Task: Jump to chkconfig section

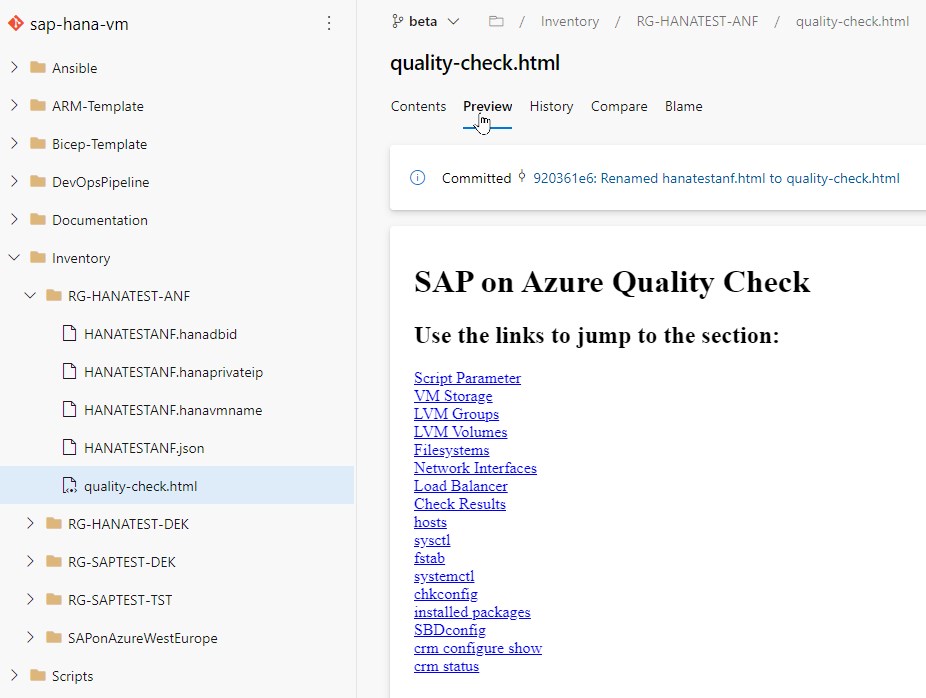Action: [x=445, y=594]
